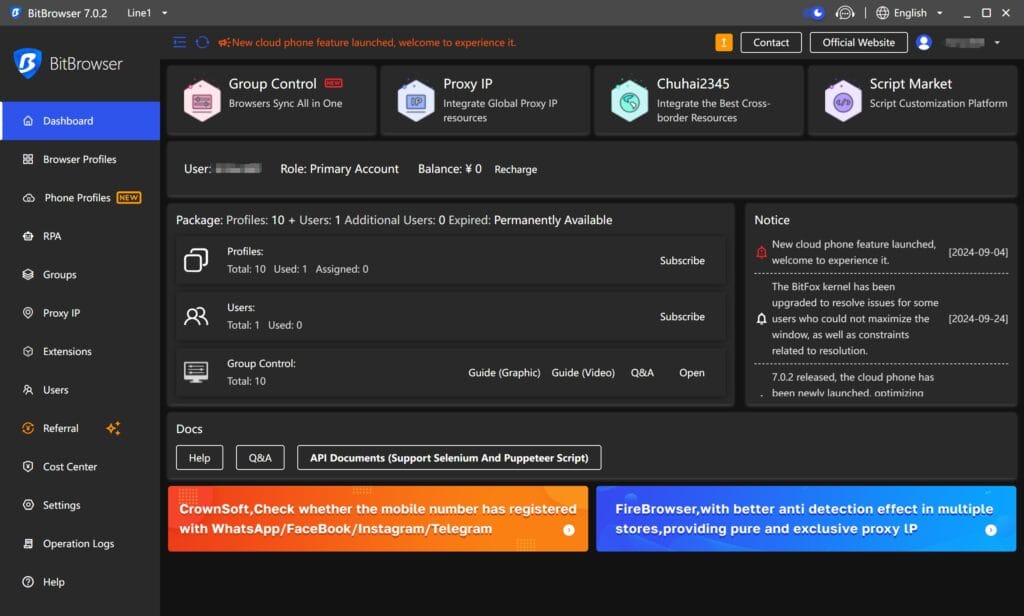
Task: Click the Proxy IP hexagon card icon
Action: pos(416,101)
